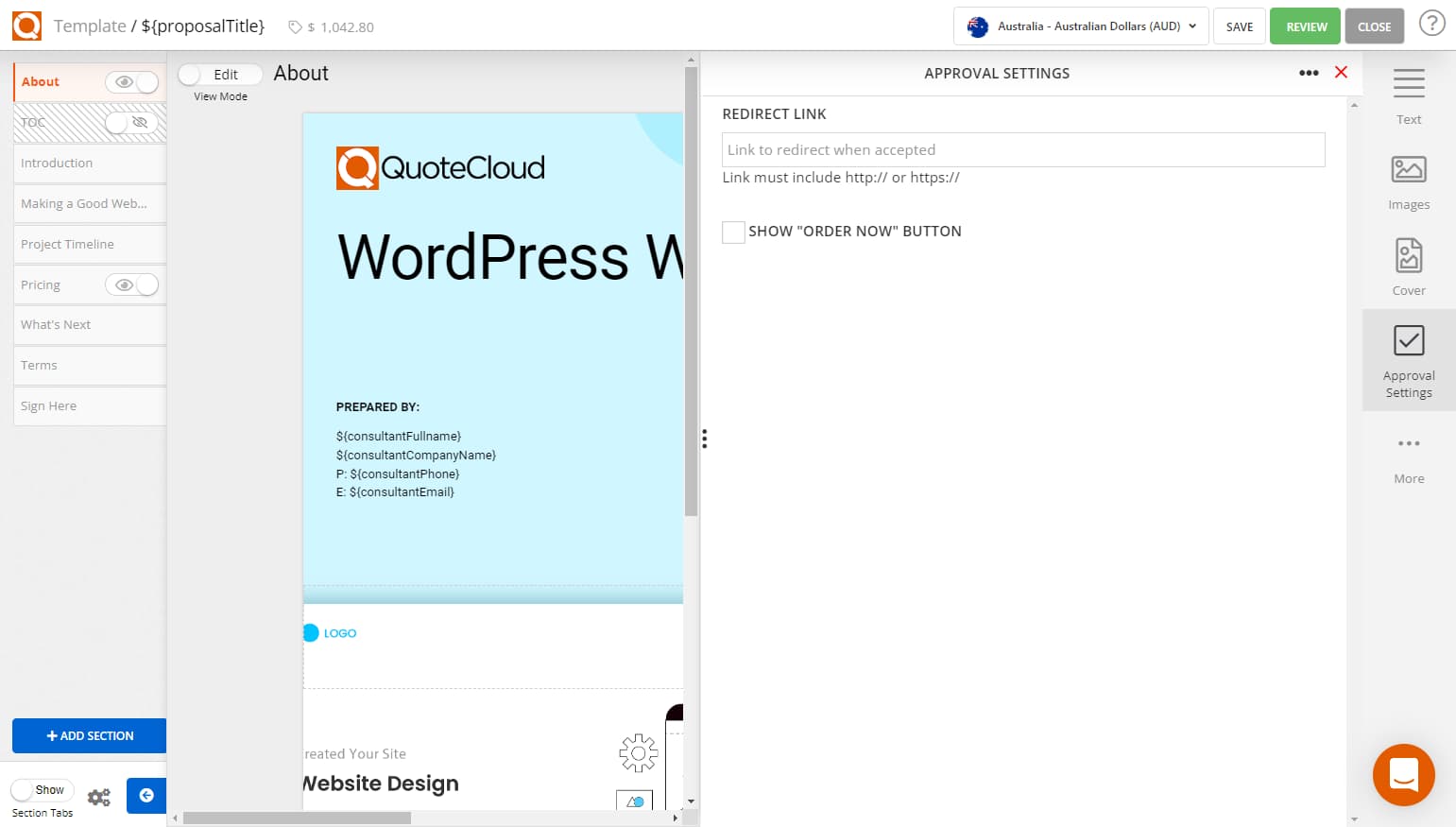
Task: Open the chat support bubble
Action: pyautogui.click(x=1403, y=774)
